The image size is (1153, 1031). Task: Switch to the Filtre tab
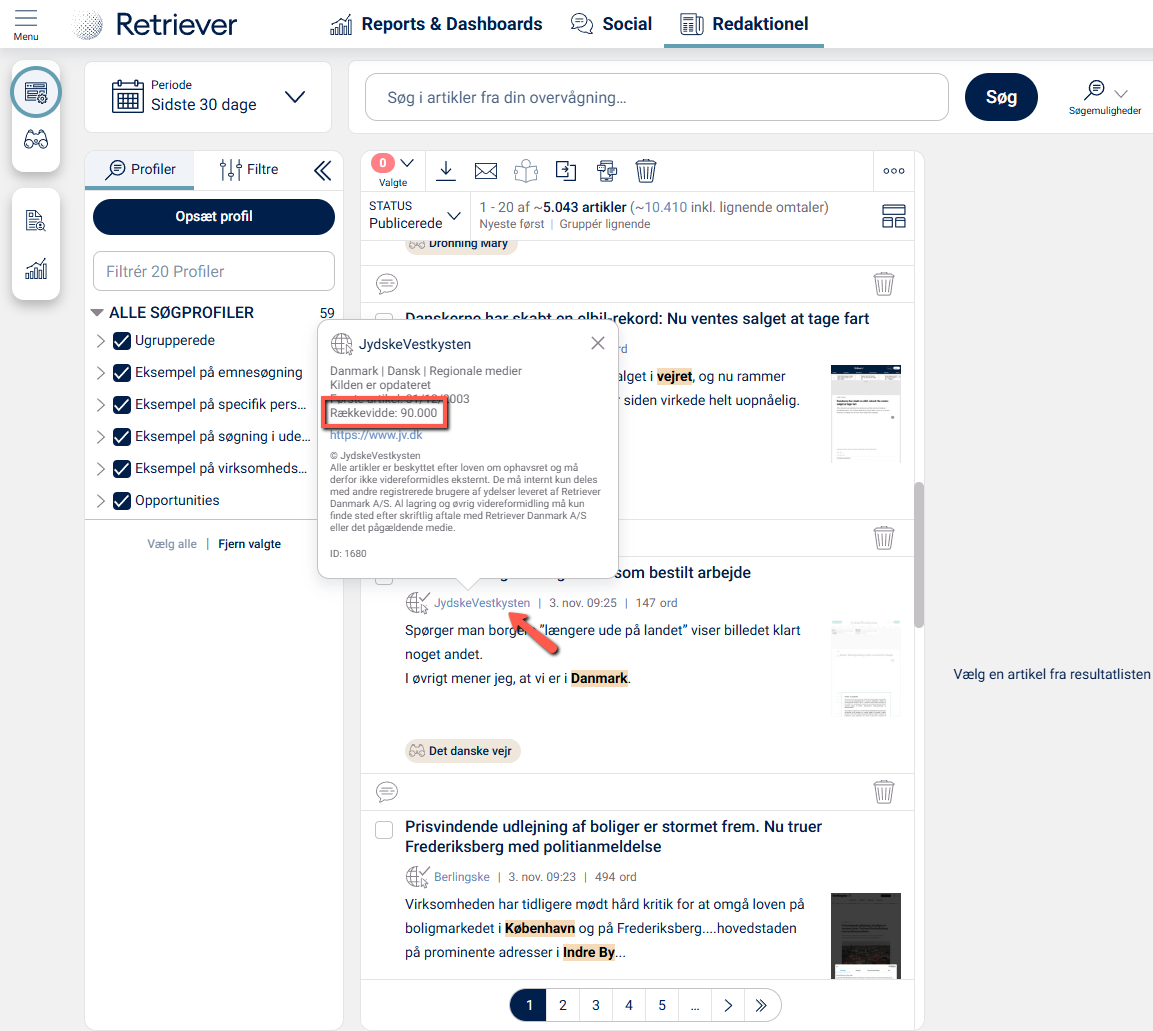click(x=248, y=169)
